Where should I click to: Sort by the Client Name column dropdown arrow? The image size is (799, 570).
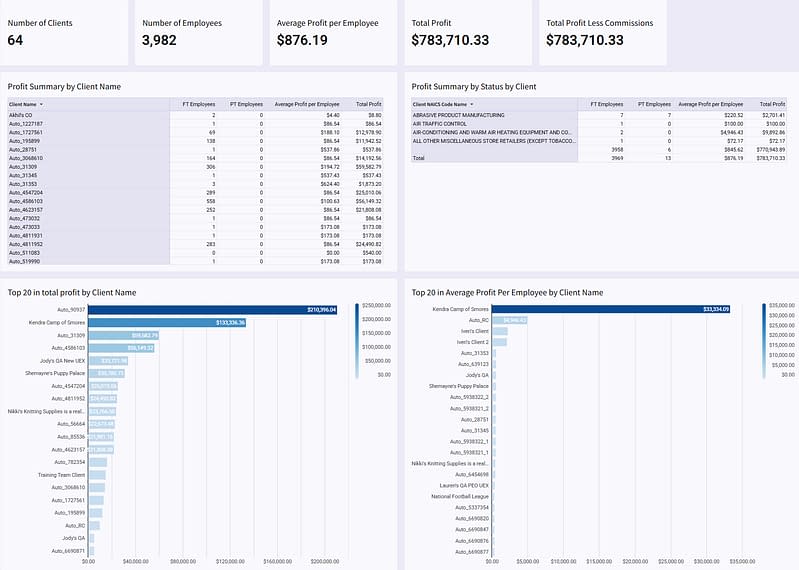pos(41,104)
